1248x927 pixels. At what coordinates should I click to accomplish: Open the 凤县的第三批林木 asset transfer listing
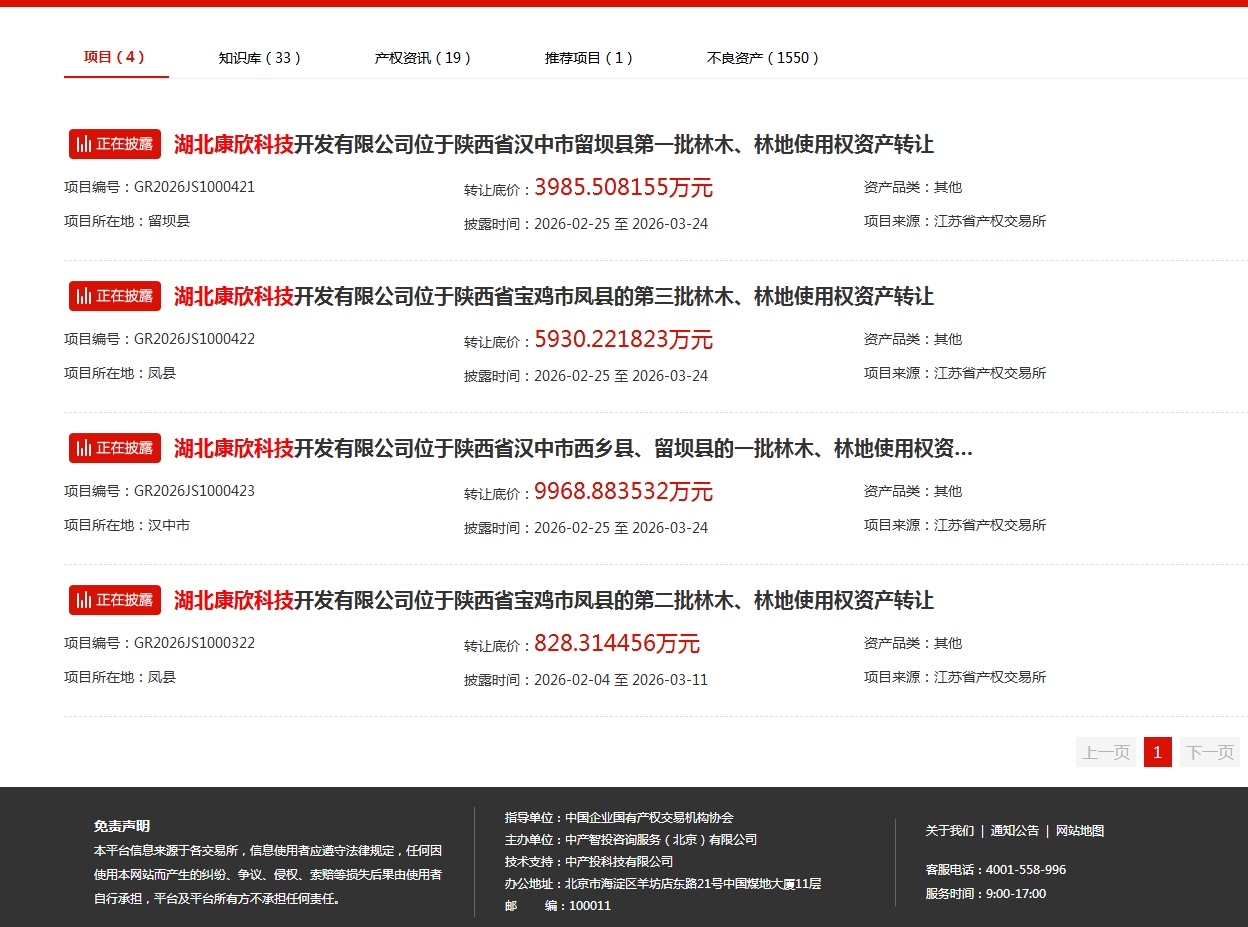click(554, 296)
